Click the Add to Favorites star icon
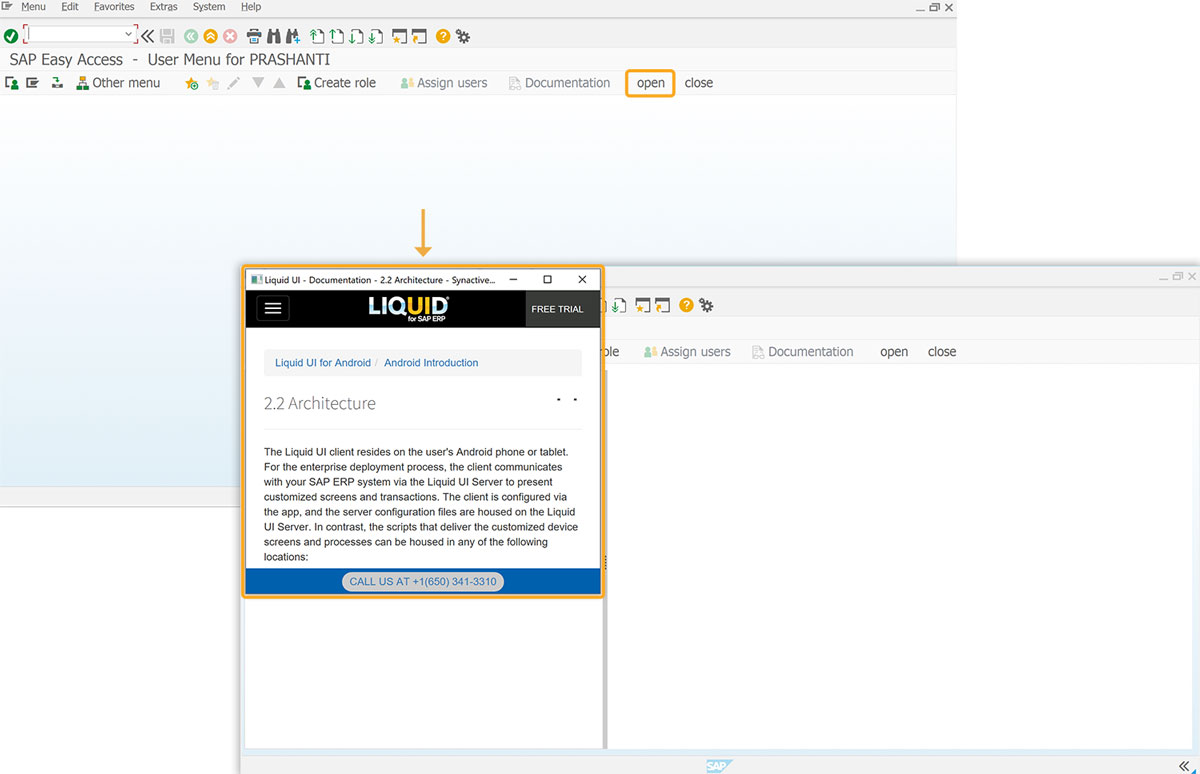The height and width of the screenshot is (774, 1200). click(x=191, y=83)
